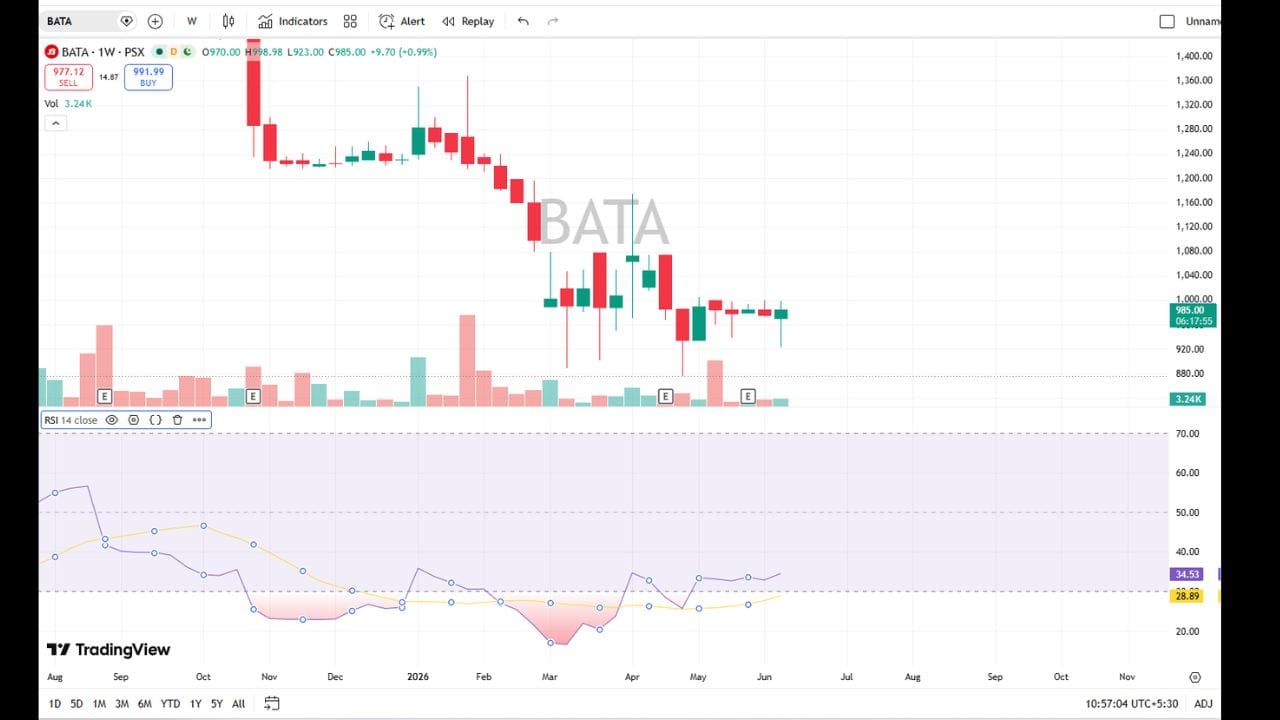
Task: Toggle the ADJ adjusted data setting
Action: [1203, 704]
